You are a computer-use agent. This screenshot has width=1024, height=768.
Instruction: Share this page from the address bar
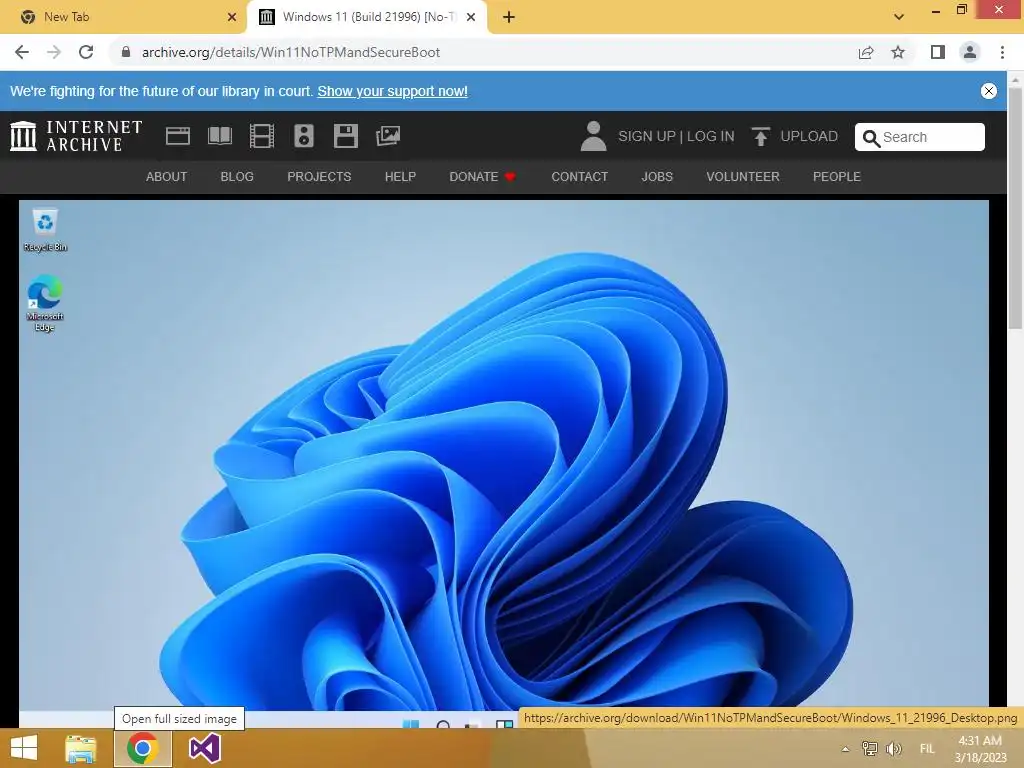tap(866, 52)
